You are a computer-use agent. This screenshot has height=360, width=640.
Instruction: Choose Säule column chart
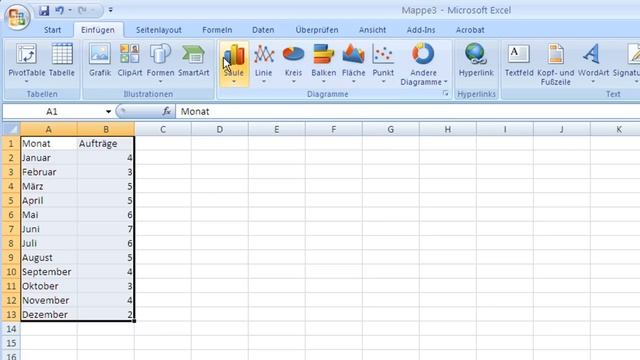[234, 64]
